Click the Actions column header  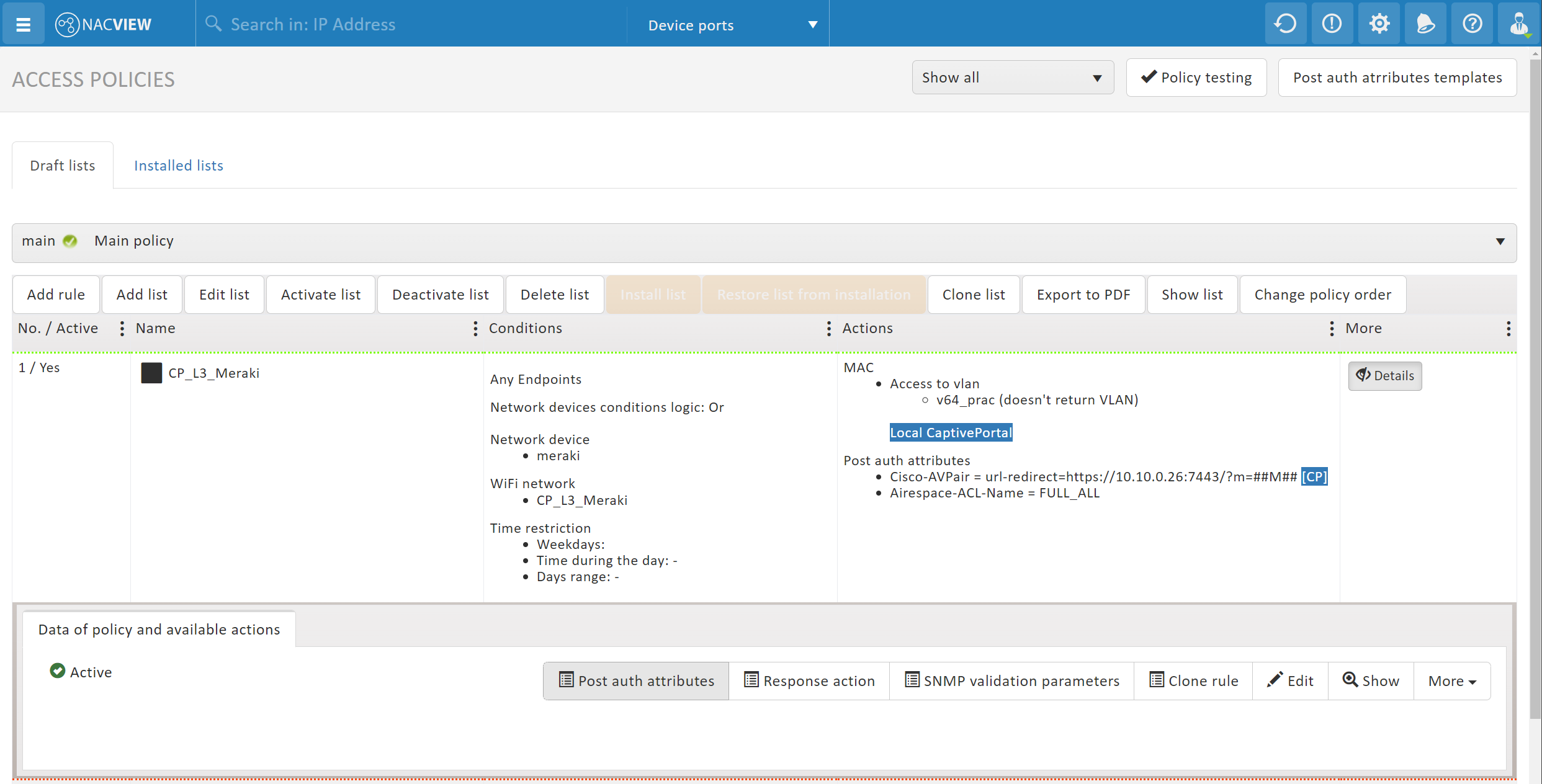click(x=867, y=328)
